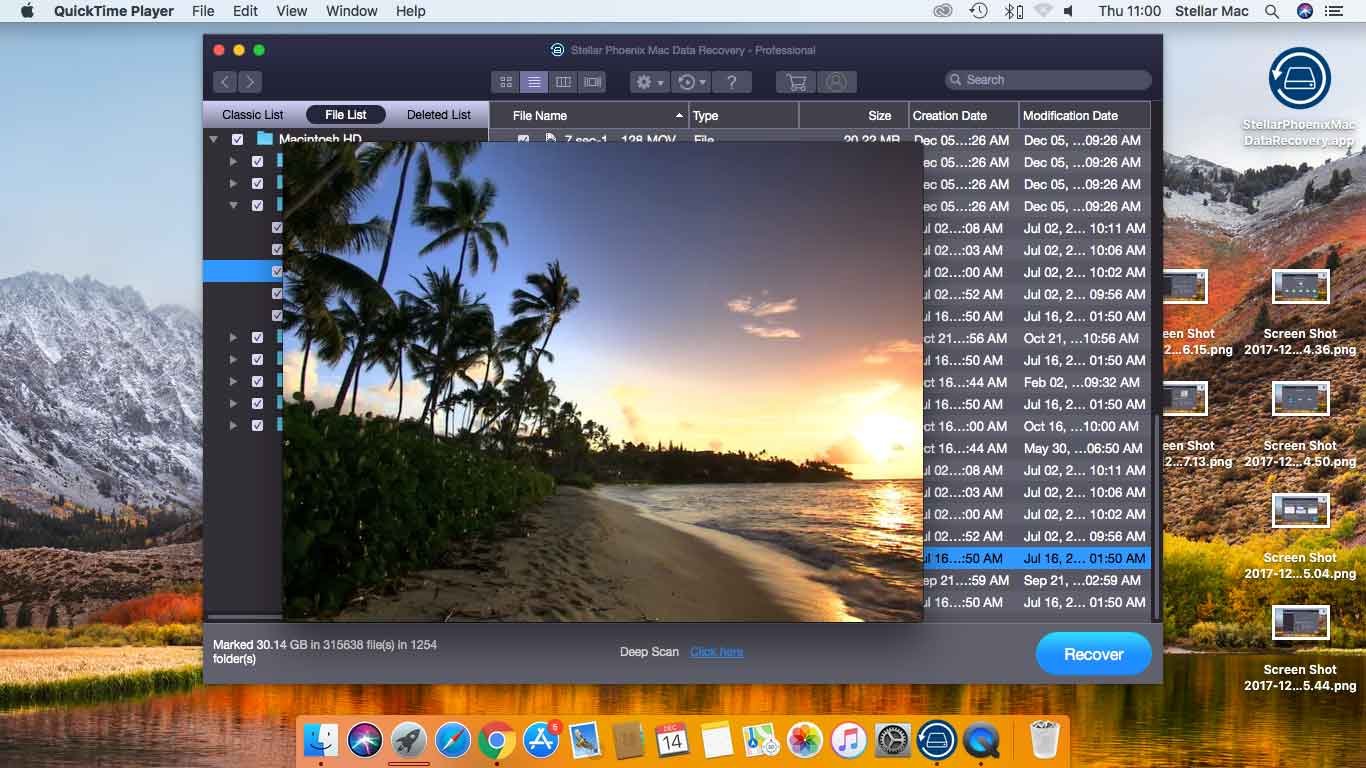
Task: Select row modified 'May 30, ...06:50 AM'
Action: (1035, 448)
